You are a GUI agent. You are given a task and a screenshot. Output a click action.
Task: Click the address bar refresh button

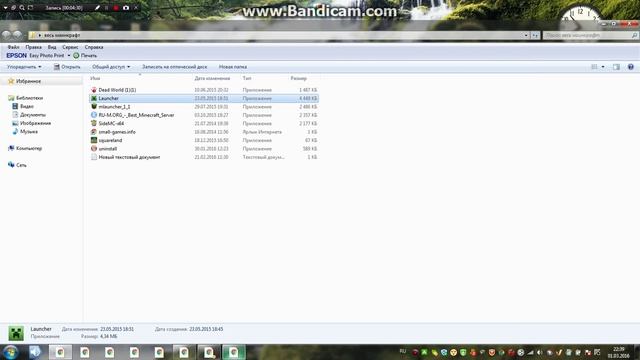(x=535, y=36)
